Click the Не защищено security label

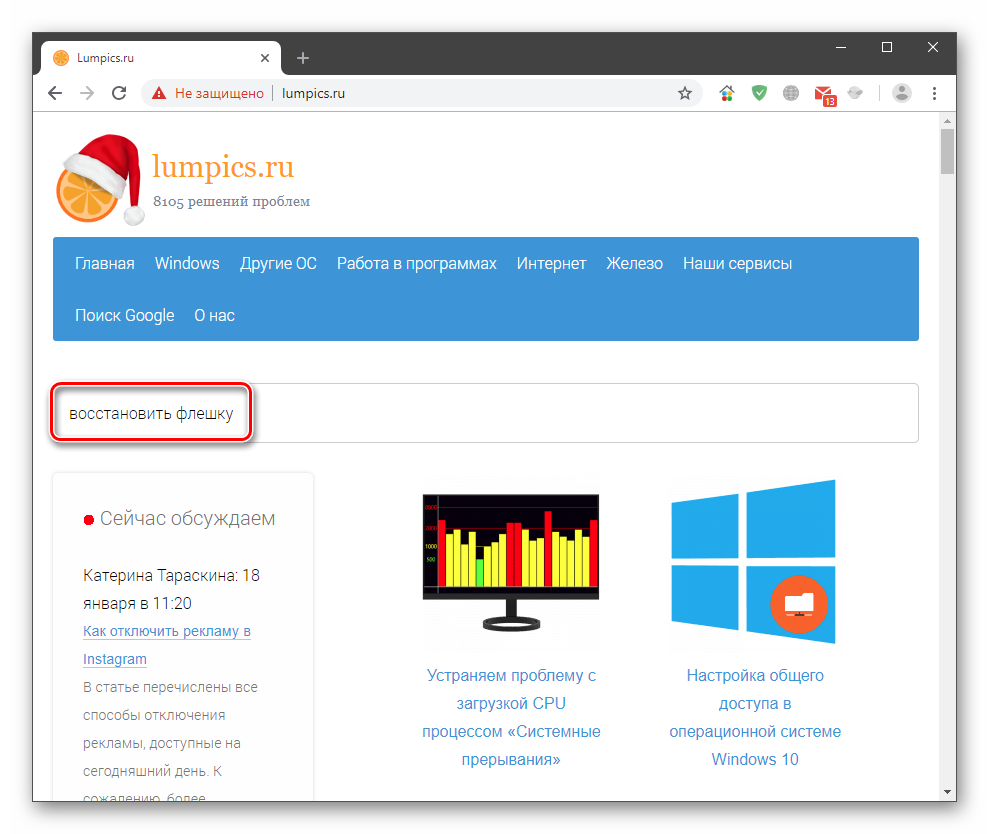(x=219, y=93)
